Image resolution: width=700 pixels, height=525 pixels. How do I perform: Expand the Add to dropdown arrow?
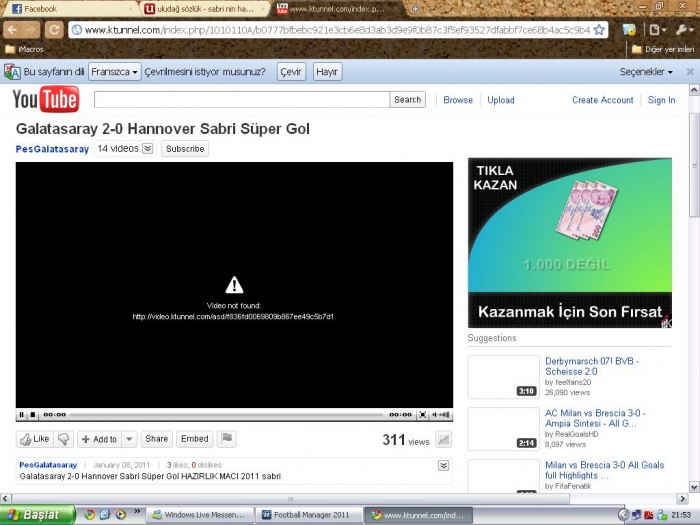click(x=129, y=439)
